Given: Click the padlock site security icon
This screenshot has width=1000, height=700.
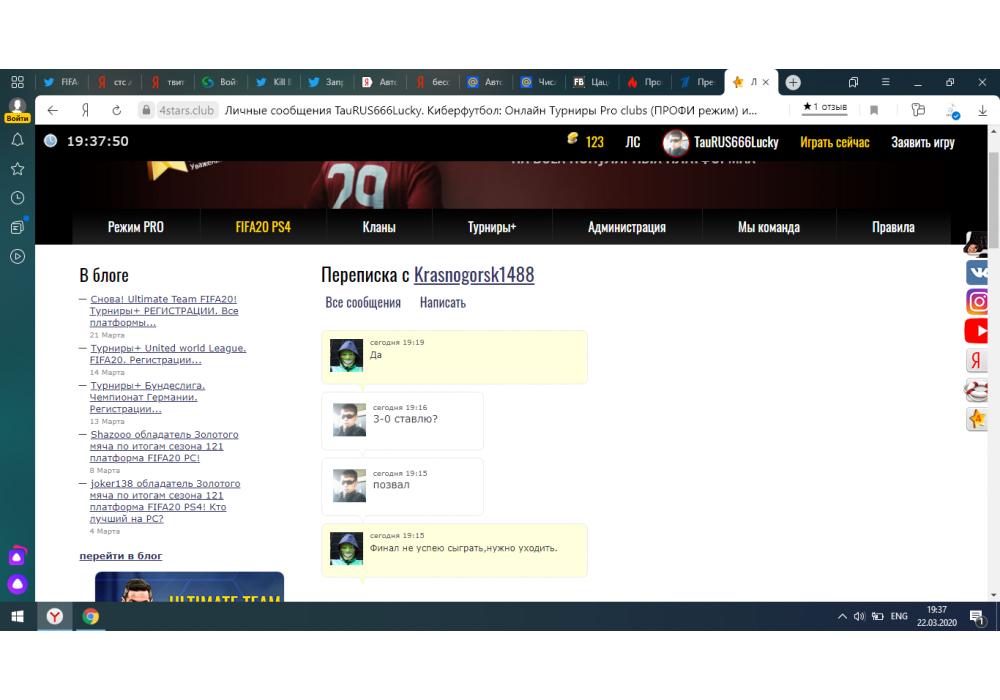Looking at the screenshot, I should (146, 110).
